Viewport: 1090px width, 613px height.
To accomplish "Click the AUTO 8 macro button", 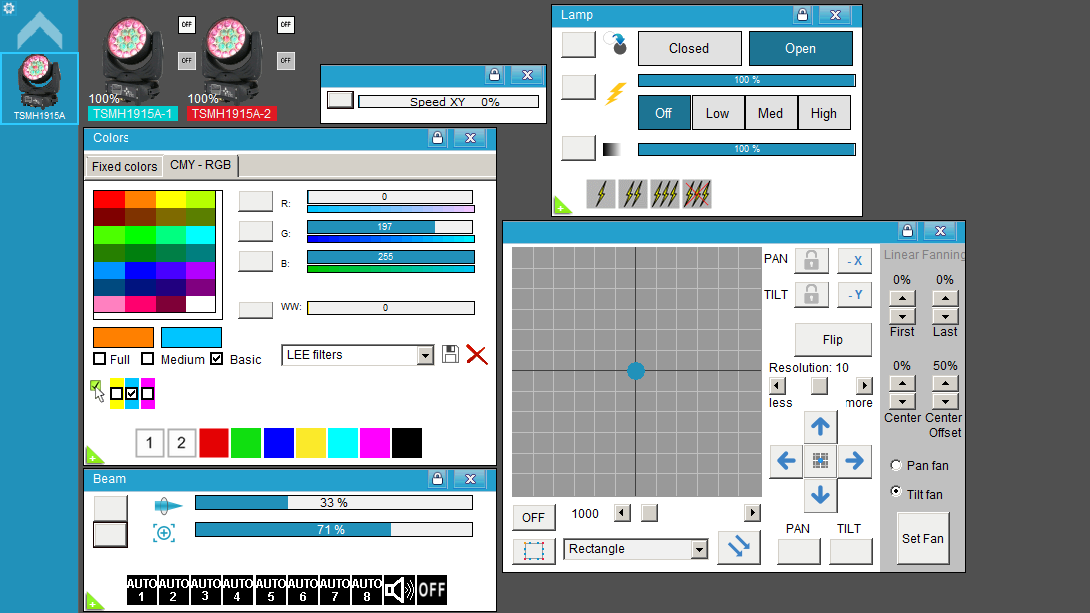I will coord(366,590).
